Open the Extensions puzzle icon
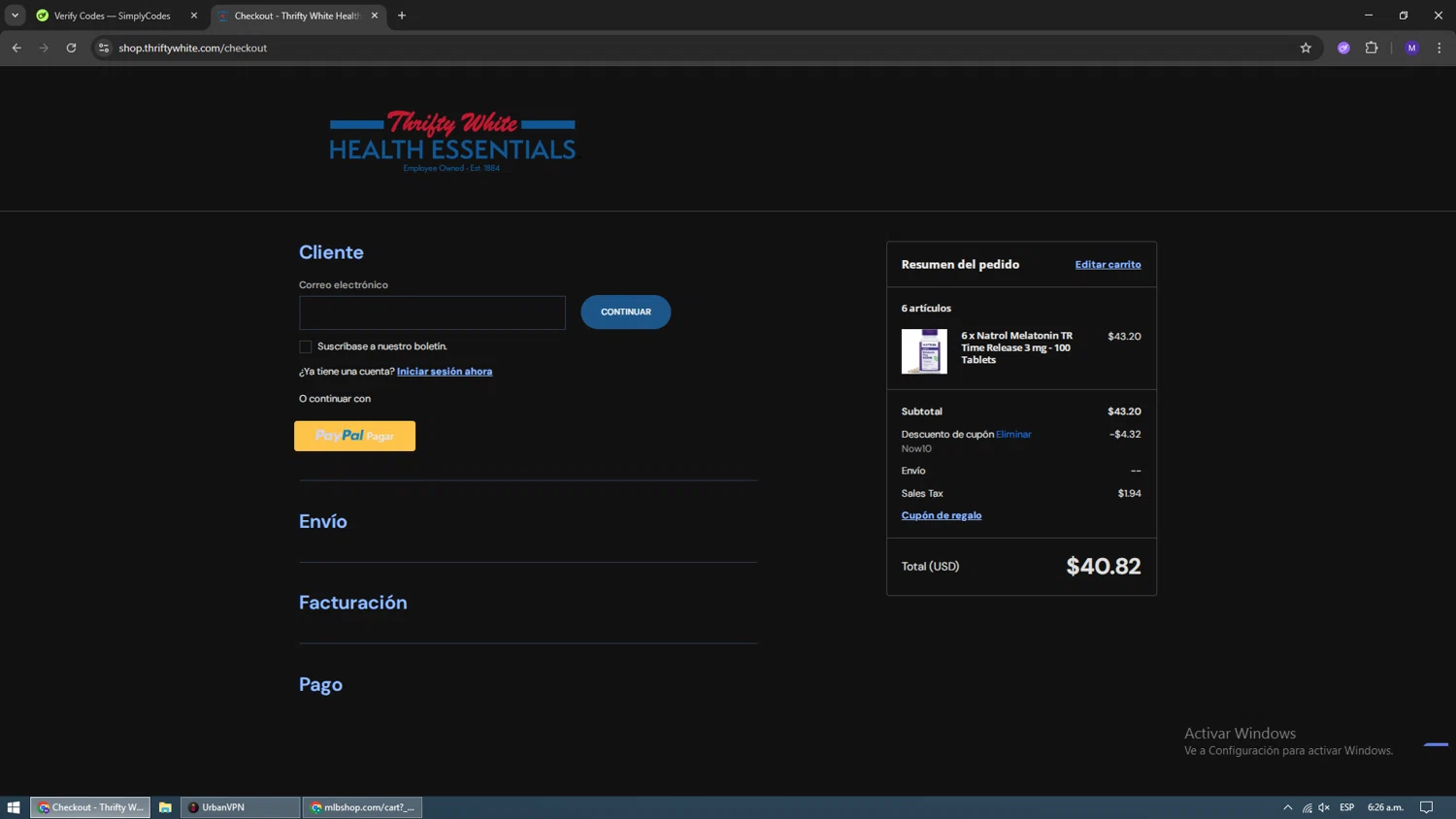This screenshot has height=819, width=1456. coord(1372,48)
